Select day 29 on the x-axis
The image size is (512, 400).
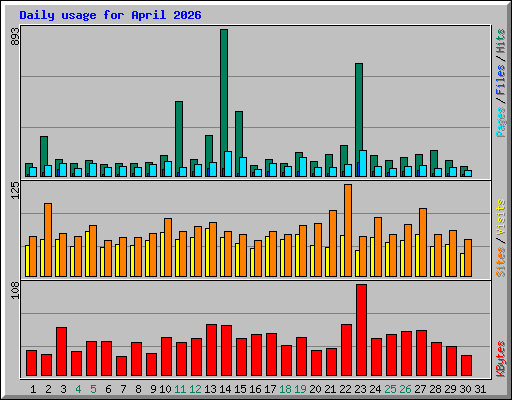[450, 389]
